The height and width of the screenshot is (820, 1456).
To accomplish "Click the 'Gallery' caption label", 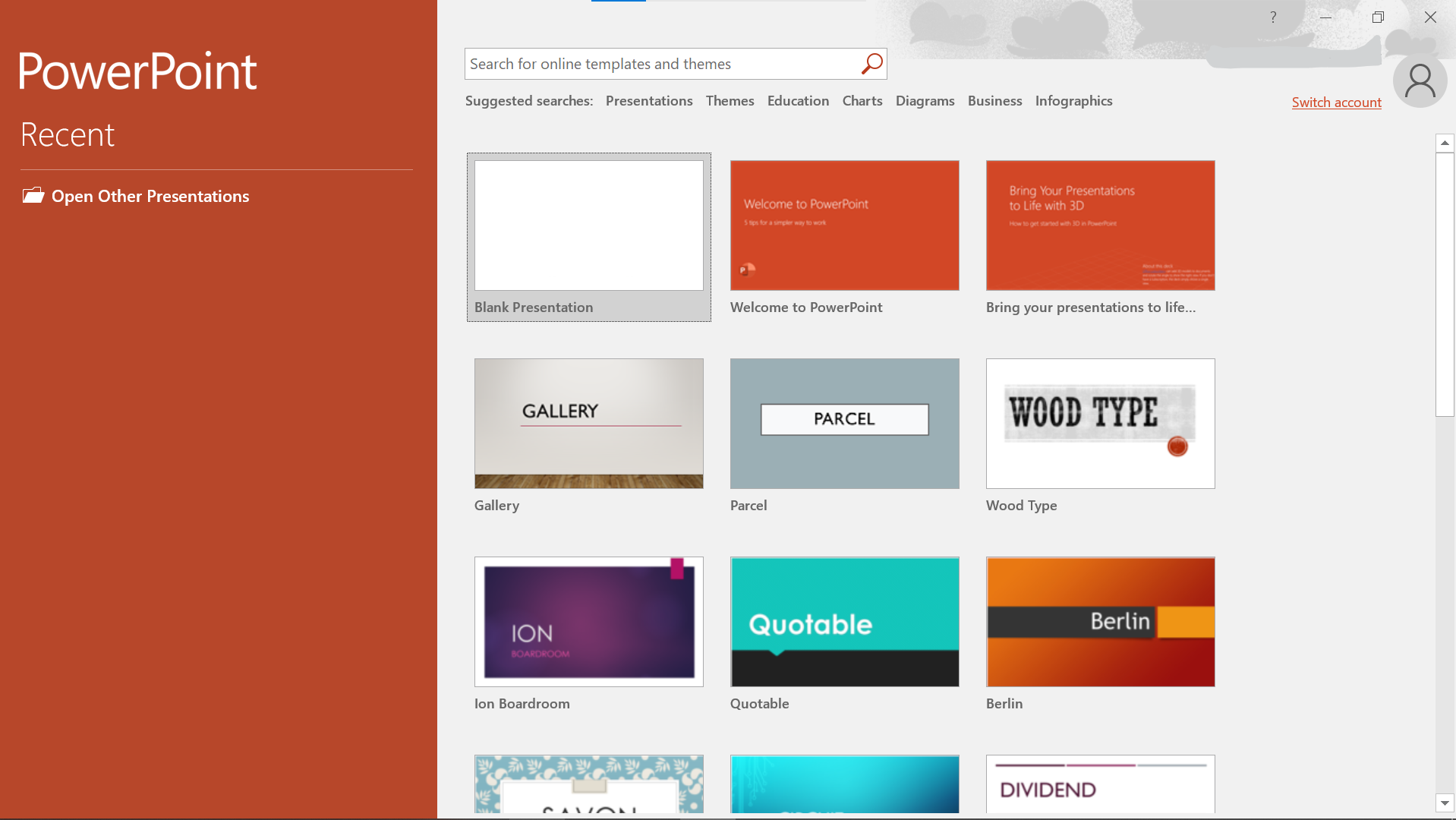I will tap(496, 506).
